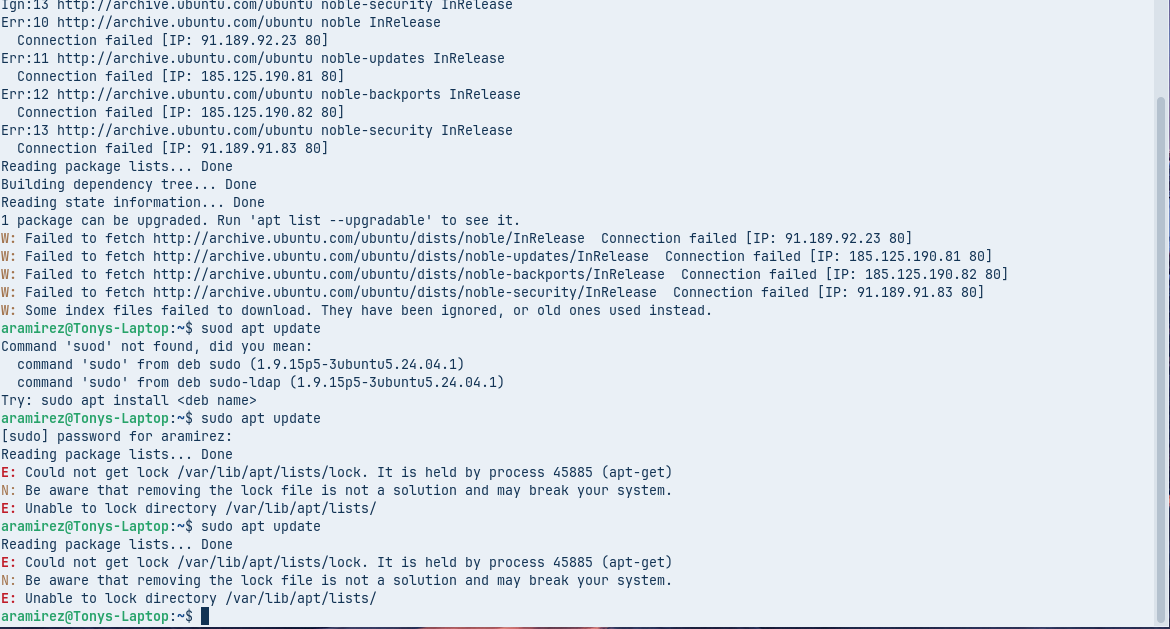
Task: Click the '[sudo] password for aramirez:' line
Action: tap(116, 437)
